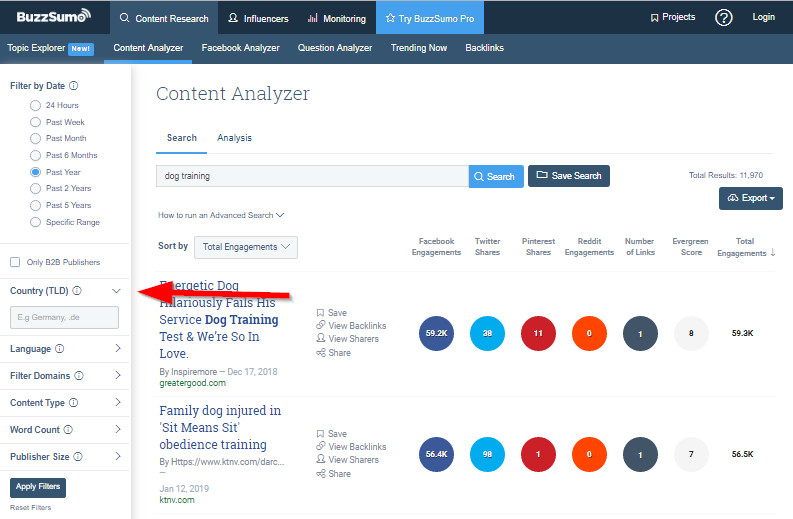Click the Filter by Date info icon
Image resolution: width=793 pixels, height=519 pixels.
click(x=74, y=85)
